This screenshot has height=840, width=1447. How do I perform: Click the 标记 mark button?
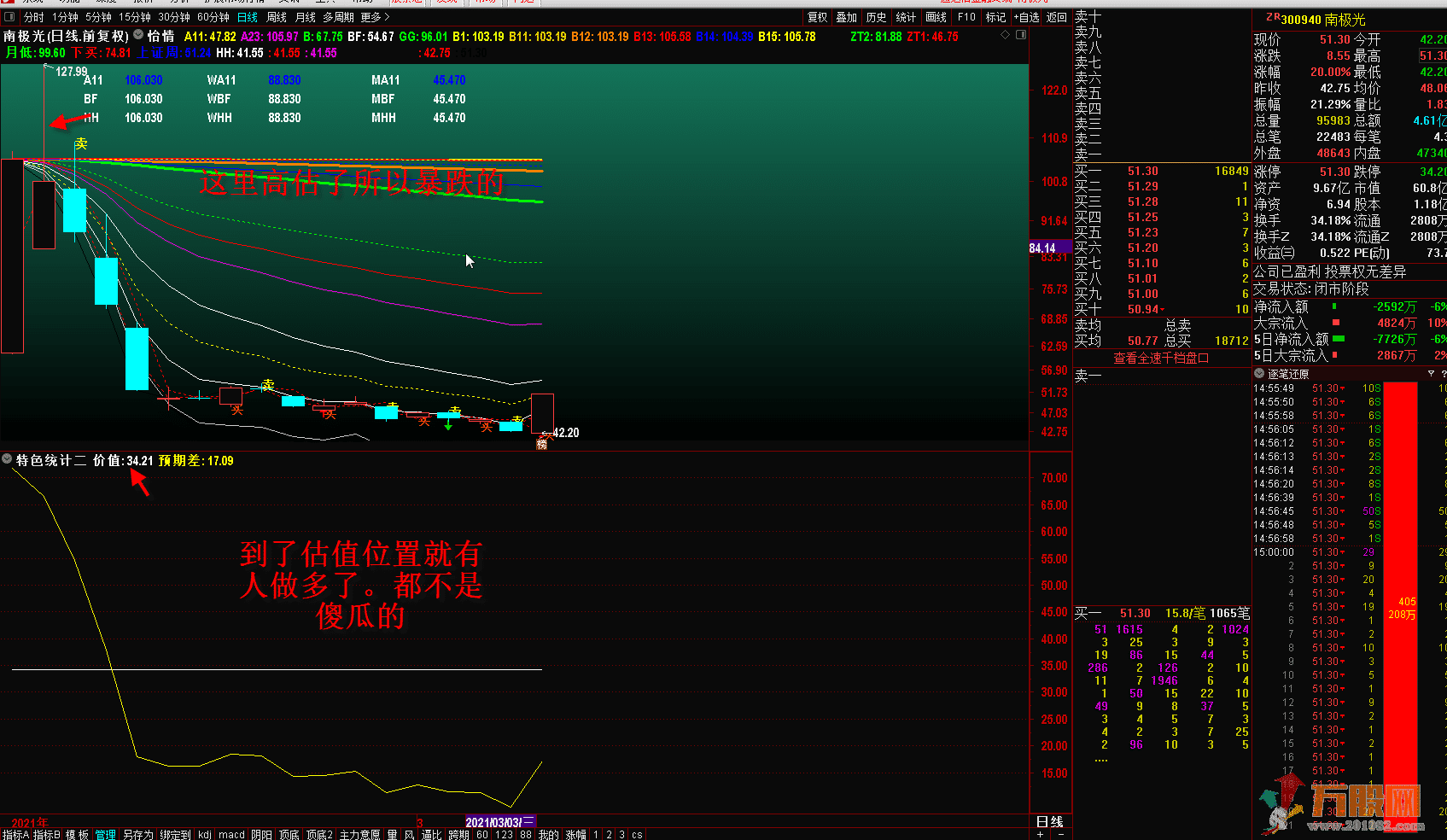click(x=995, y=17)
